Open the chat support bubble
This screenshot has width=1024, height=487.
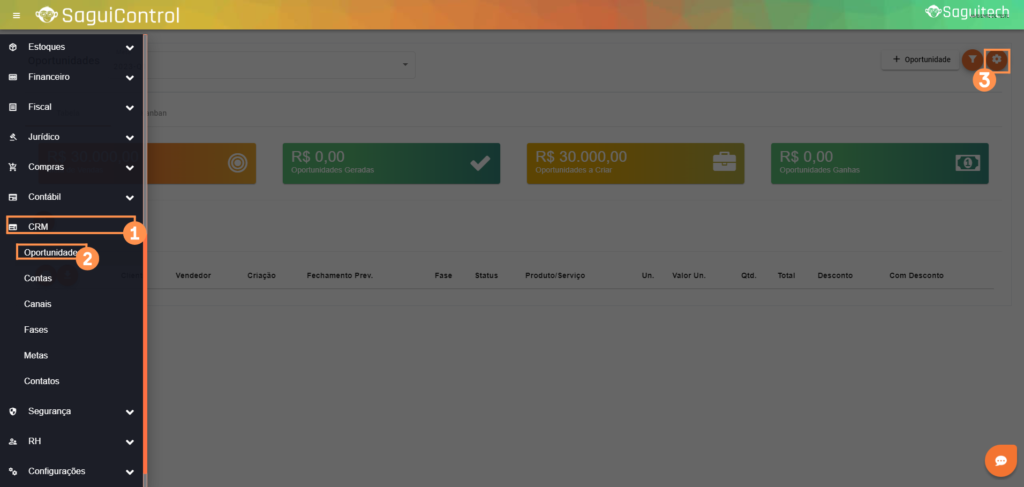coord(999,460)
